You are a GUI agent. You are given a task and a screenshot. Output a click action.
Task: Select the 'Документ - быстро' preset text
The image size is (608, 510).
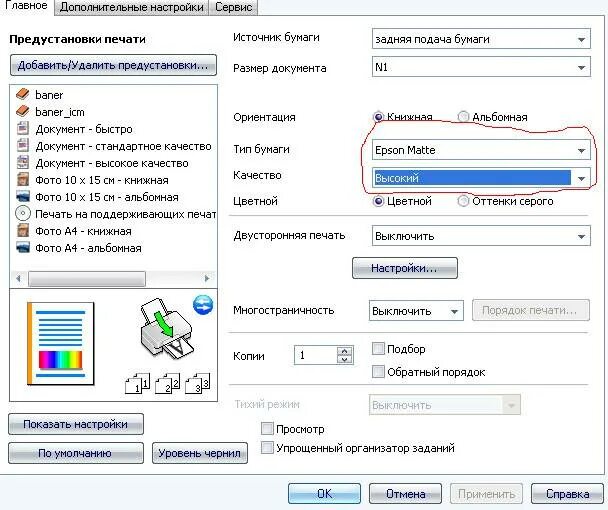84,129
